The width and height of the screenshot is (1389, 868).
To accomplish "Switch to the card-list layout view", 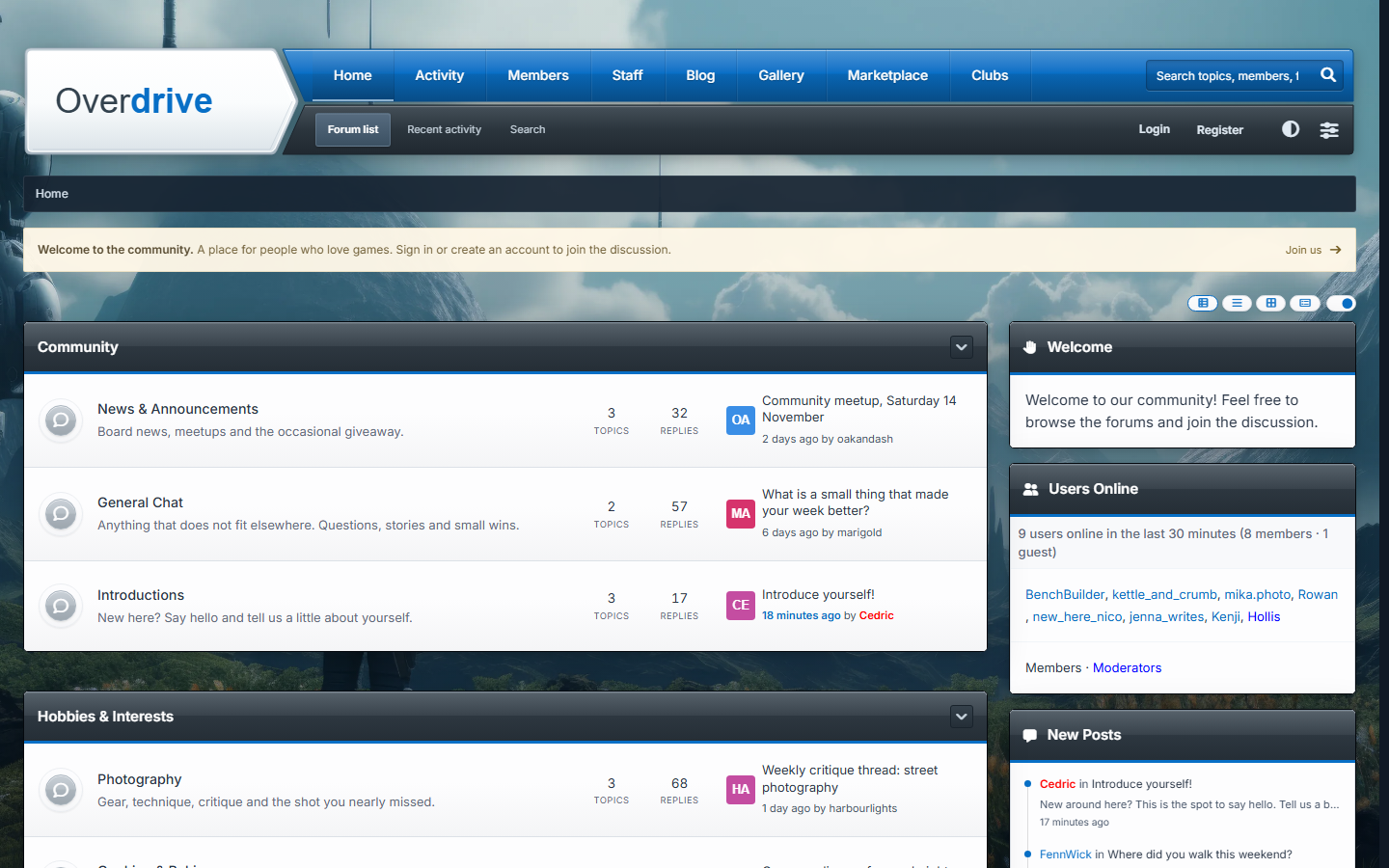I will point(1305,303).
